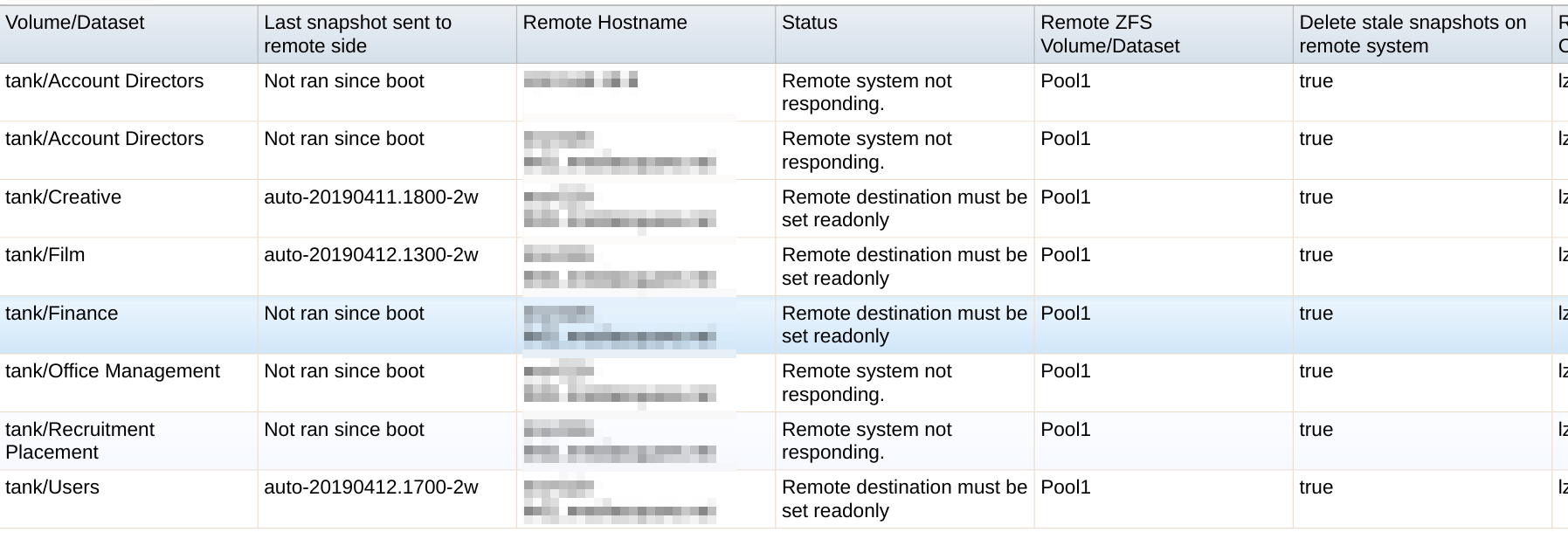Click the blurred hostname in tank/Users row
This screenshot has height=539, width=1568.
pyautogui.click(x=619, y=500)
